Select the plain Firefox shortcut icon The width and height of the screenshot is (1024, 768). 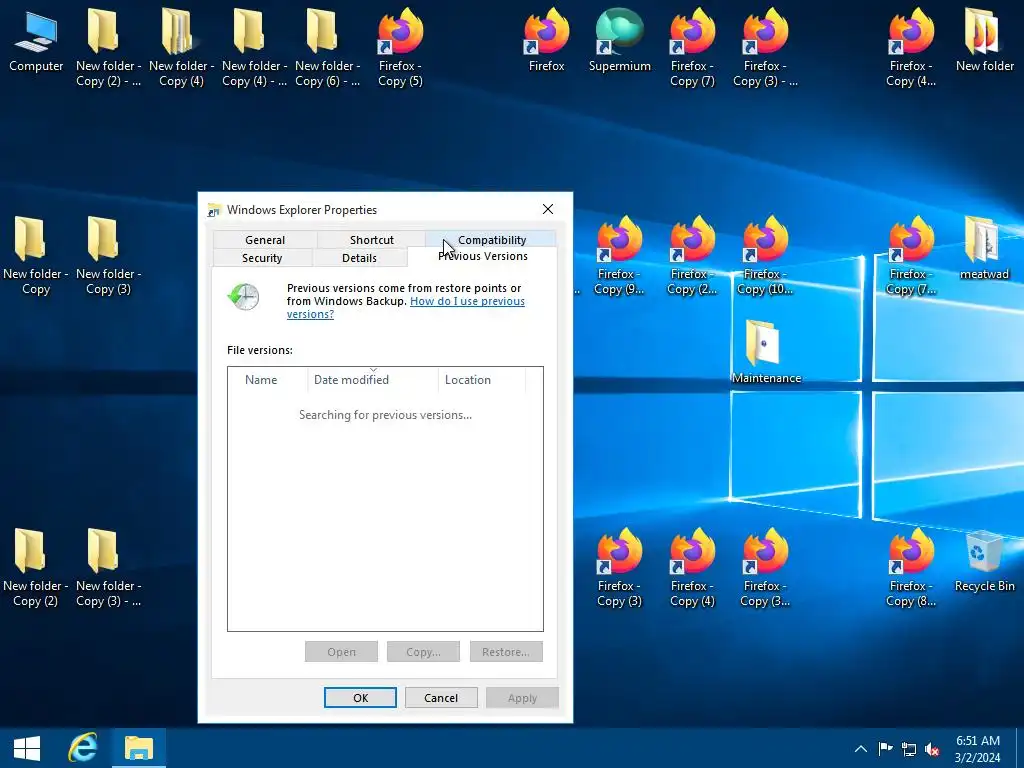tap(546, 39)
